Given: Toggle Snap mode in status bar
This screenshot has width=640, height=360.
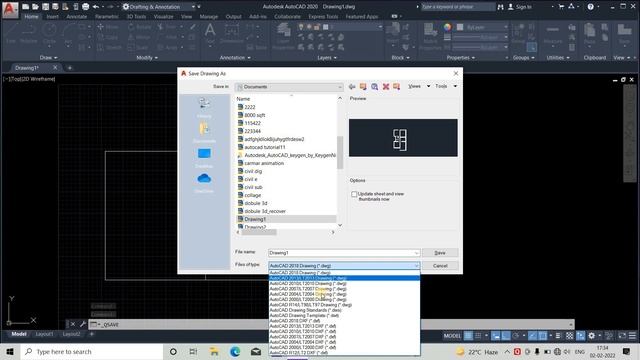Looking at the screenshot, I should pyautogui.click(x=478, y=336).
